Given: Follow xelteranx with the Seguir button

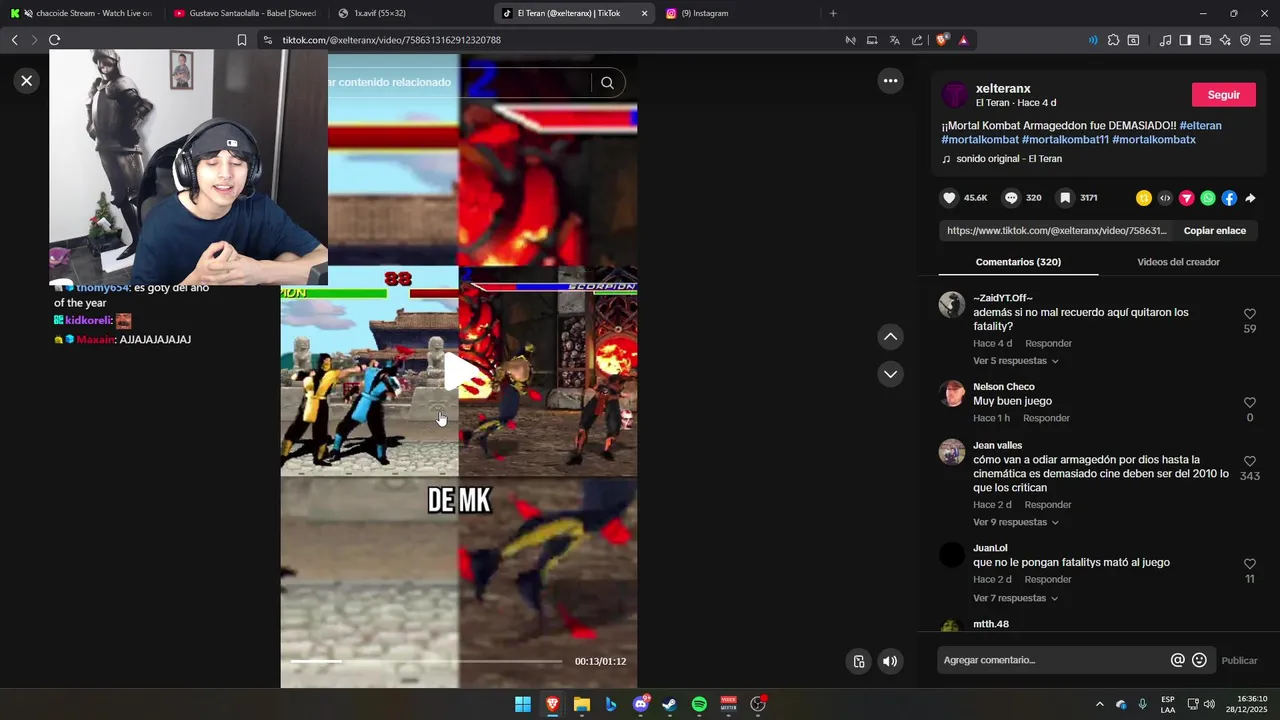Looking at the screenshot, I should pos(1223,95).
